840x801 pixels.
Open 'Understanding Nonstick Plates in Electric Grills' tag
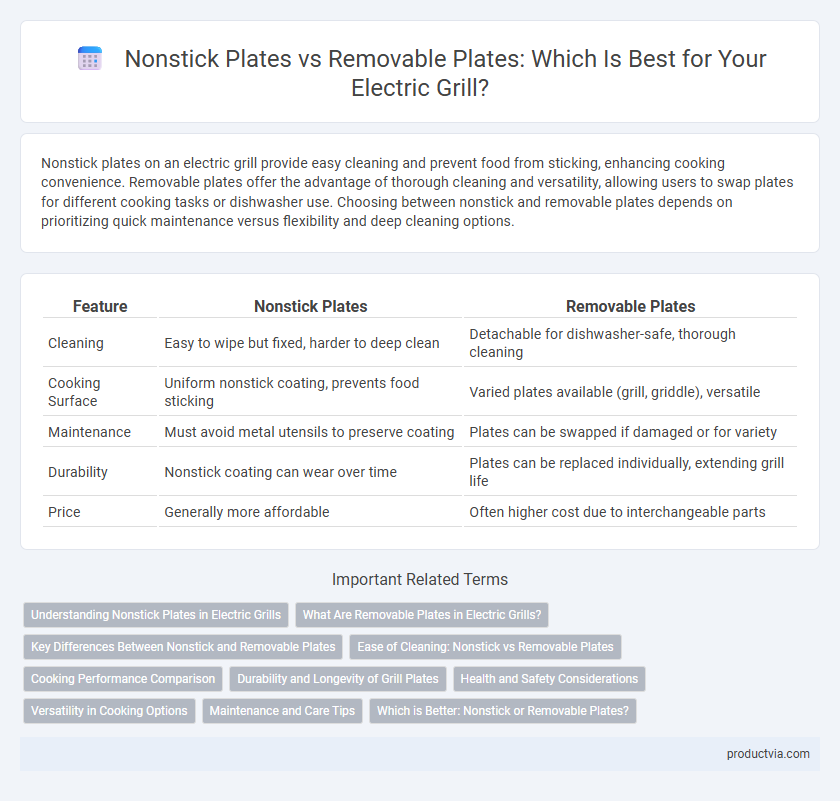[x=156, y=615]
